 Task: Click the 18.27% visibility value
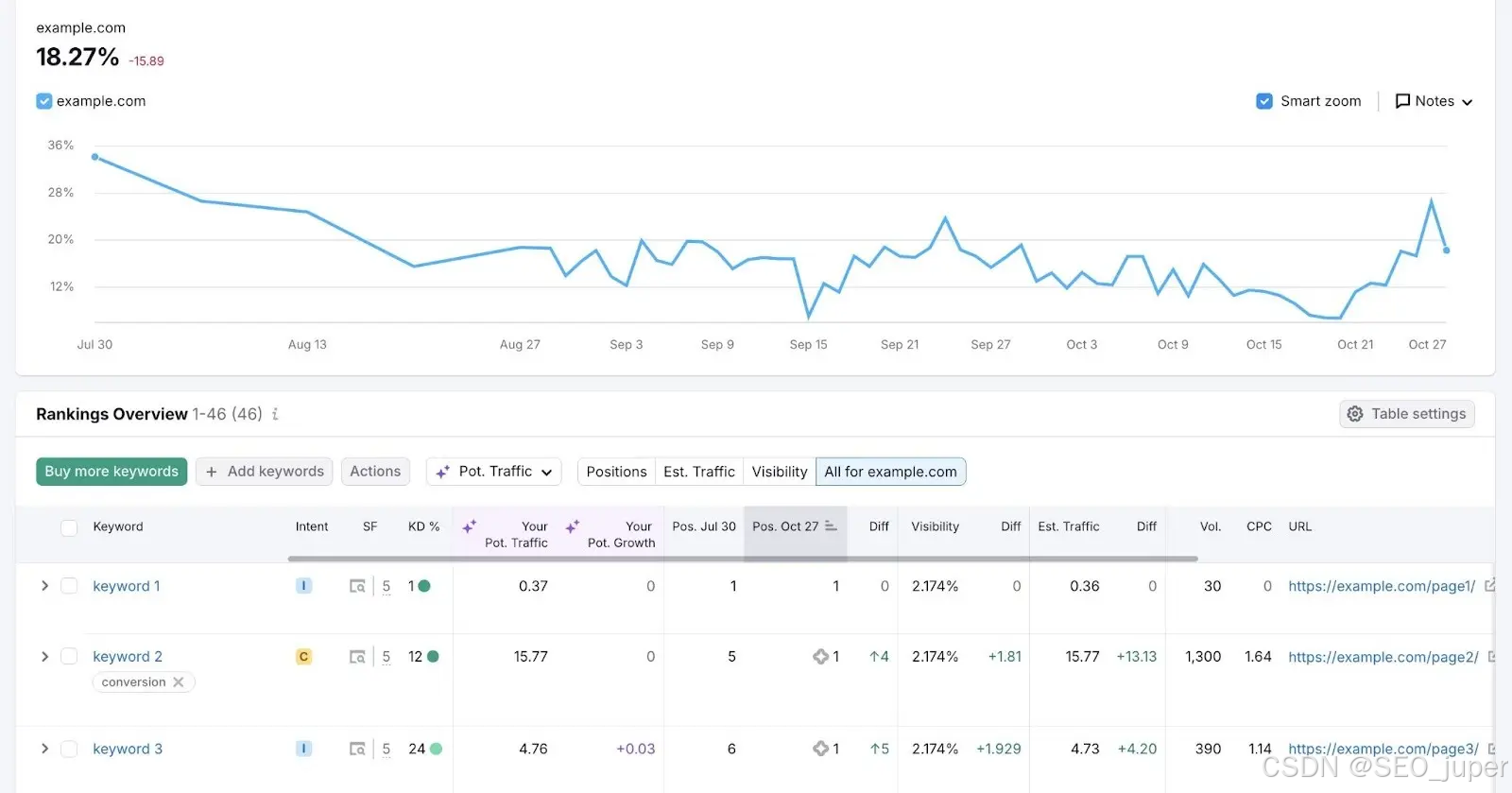click(77, 57)
